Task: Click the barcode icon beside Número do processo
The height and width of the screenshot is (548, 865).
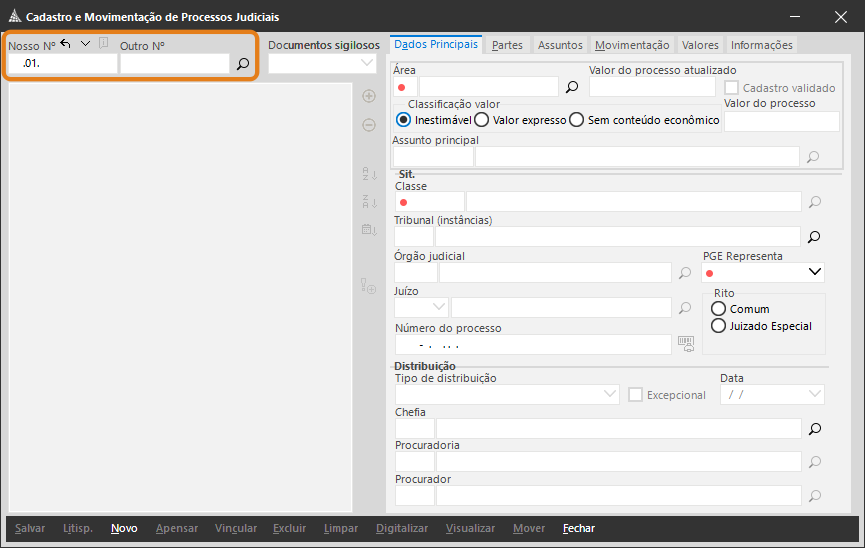Action: [685, 344]
